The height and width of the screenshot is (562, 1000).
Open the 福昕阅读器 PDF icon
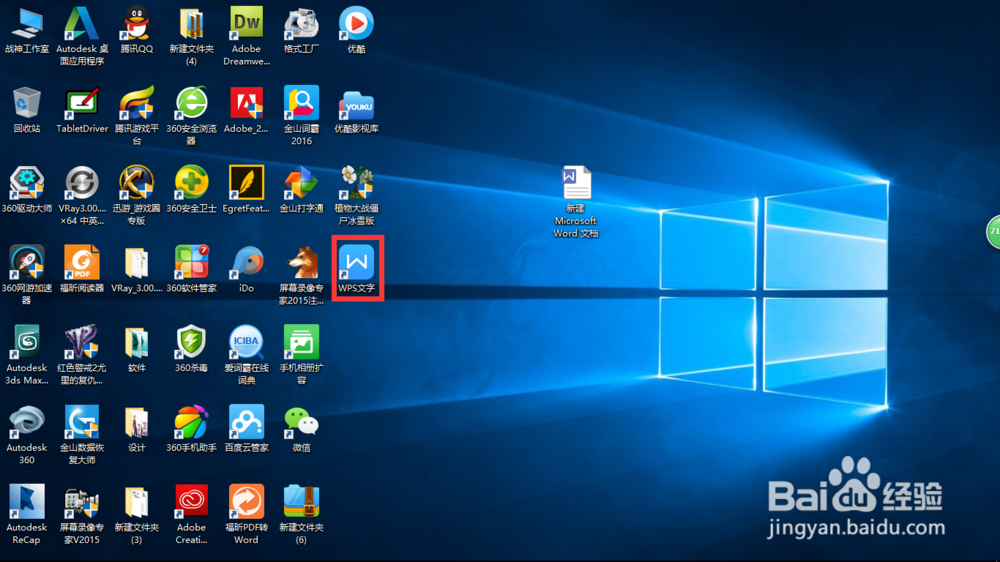(82, 263)
